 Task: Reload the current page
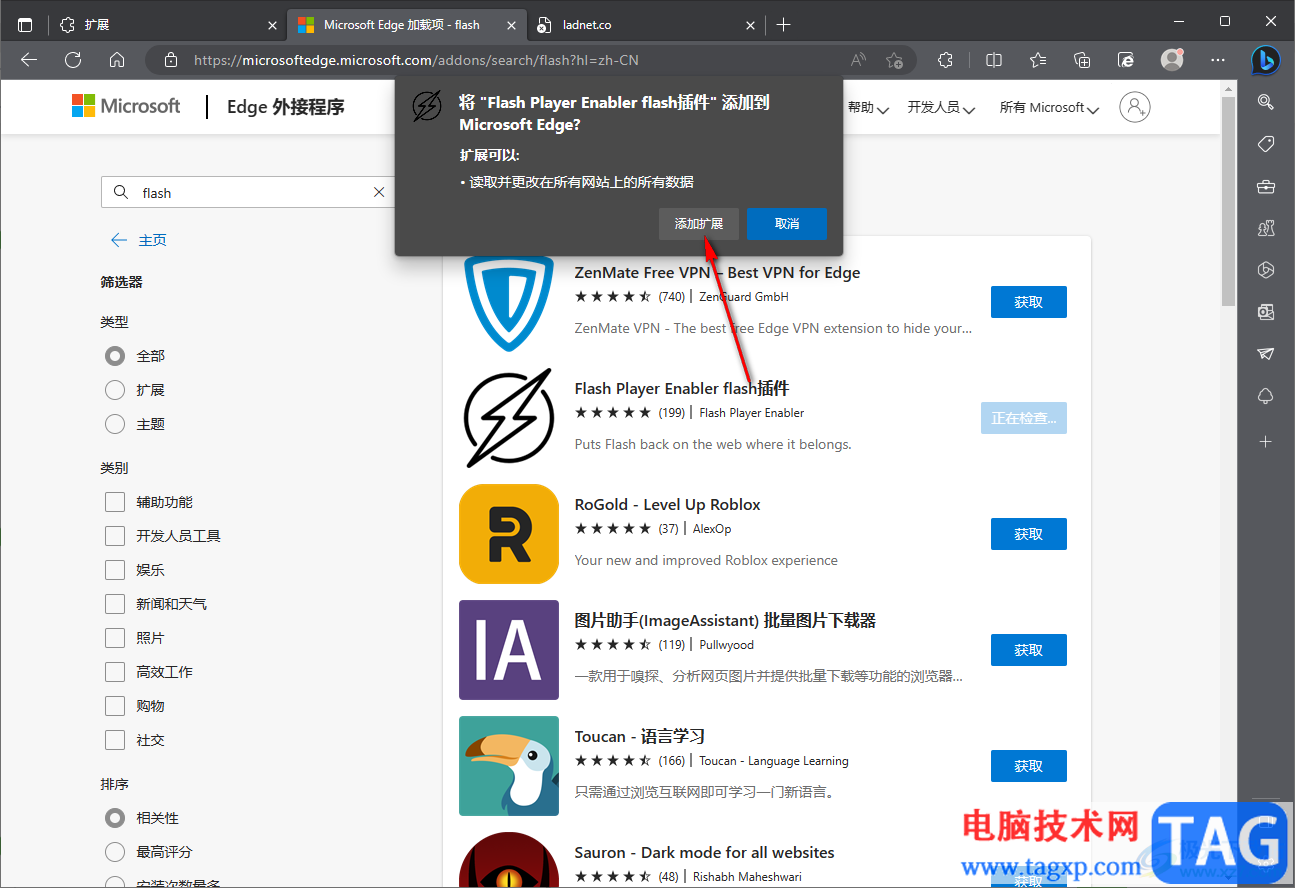73,60
